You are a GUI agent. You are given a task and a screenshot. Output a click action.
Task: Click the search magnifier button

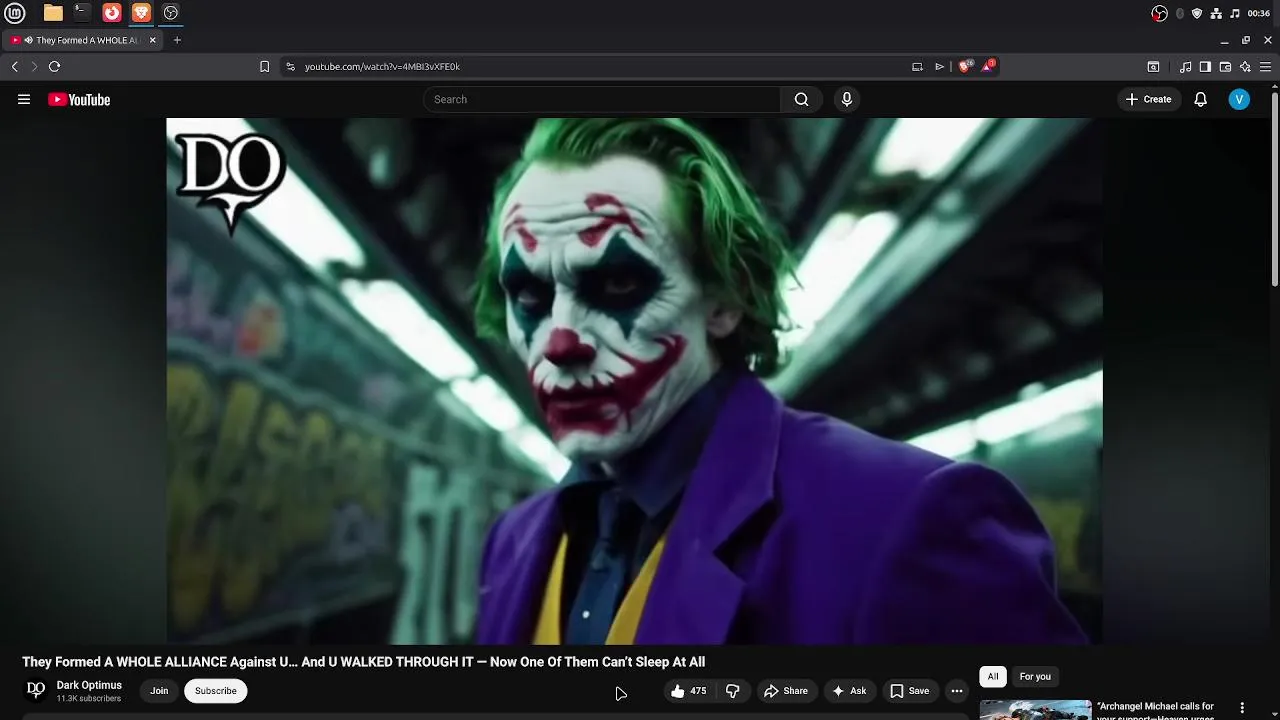801,99
